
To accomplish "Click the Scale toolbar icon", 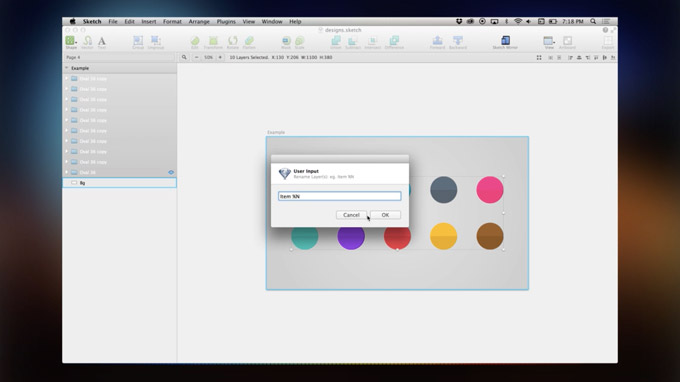I will [x=300, y=42].
